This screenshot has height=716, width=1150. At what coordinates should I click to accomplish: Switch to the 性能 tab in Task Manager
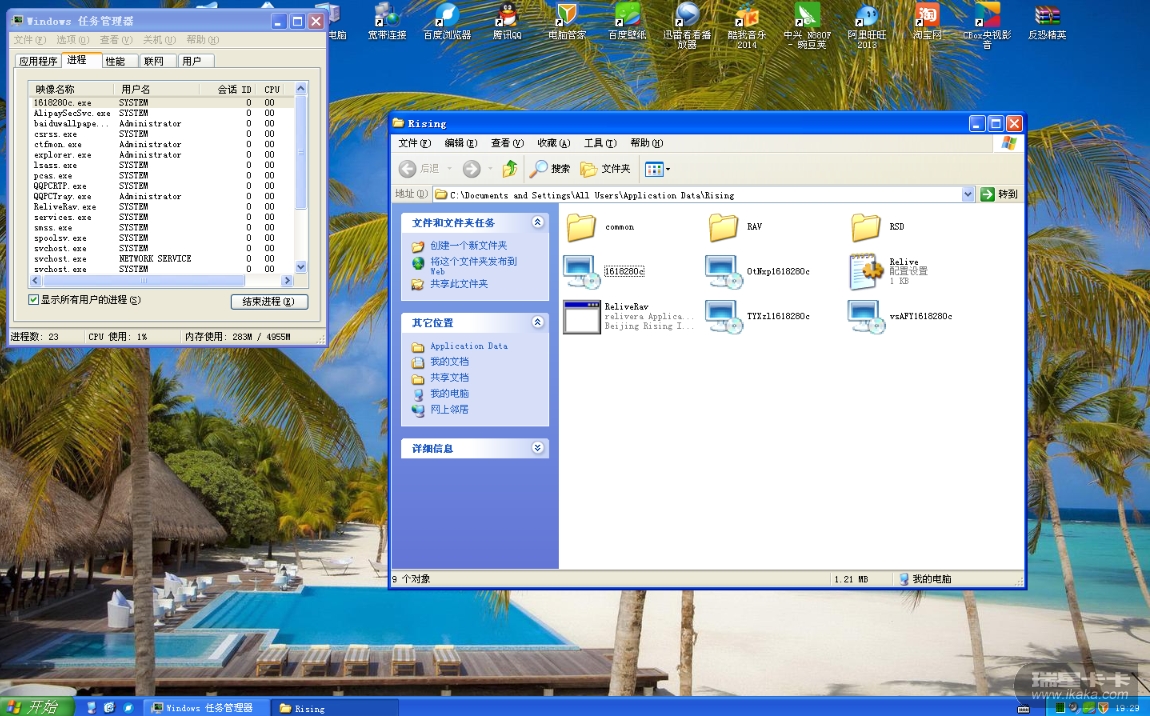[115, 61]
